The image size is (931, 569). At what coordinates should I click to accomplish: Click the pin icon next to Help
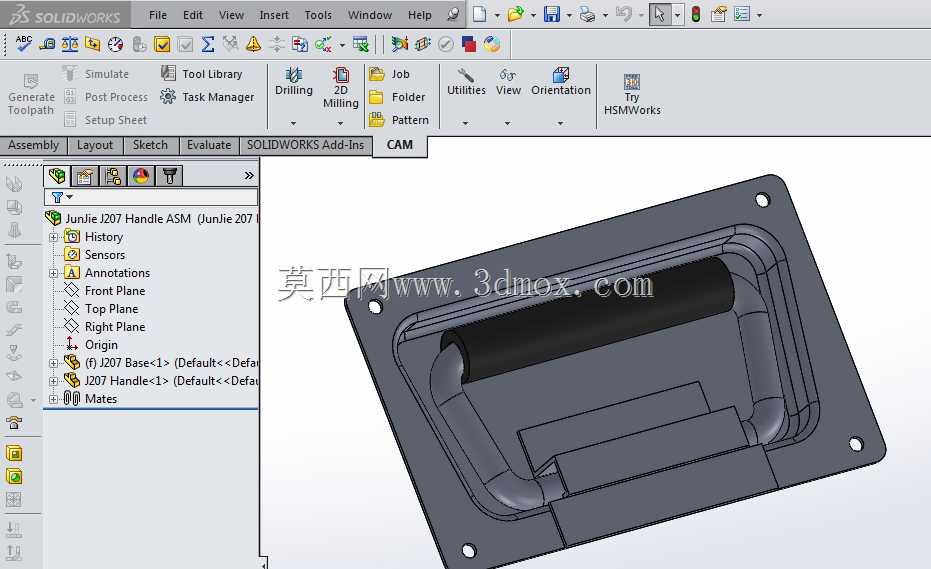pos(452,14)
